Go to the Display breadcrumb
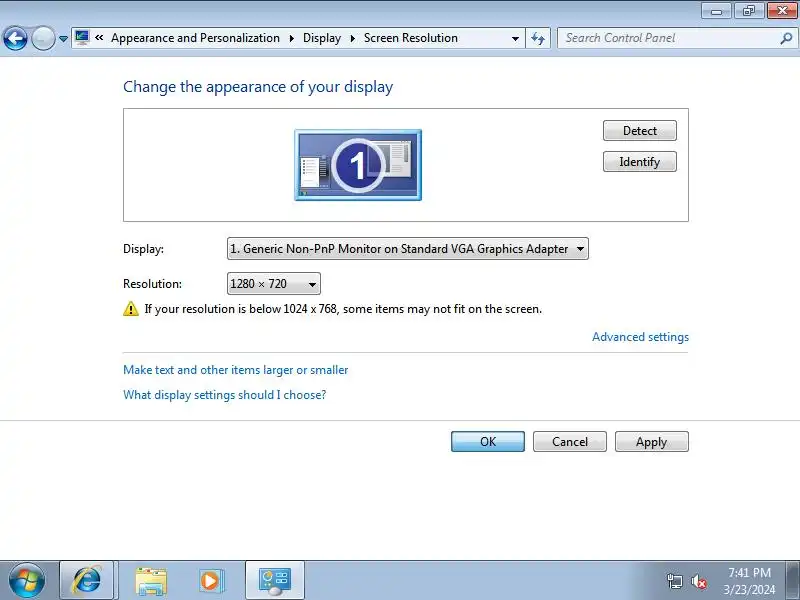800x600 pixels. point(322,38)
